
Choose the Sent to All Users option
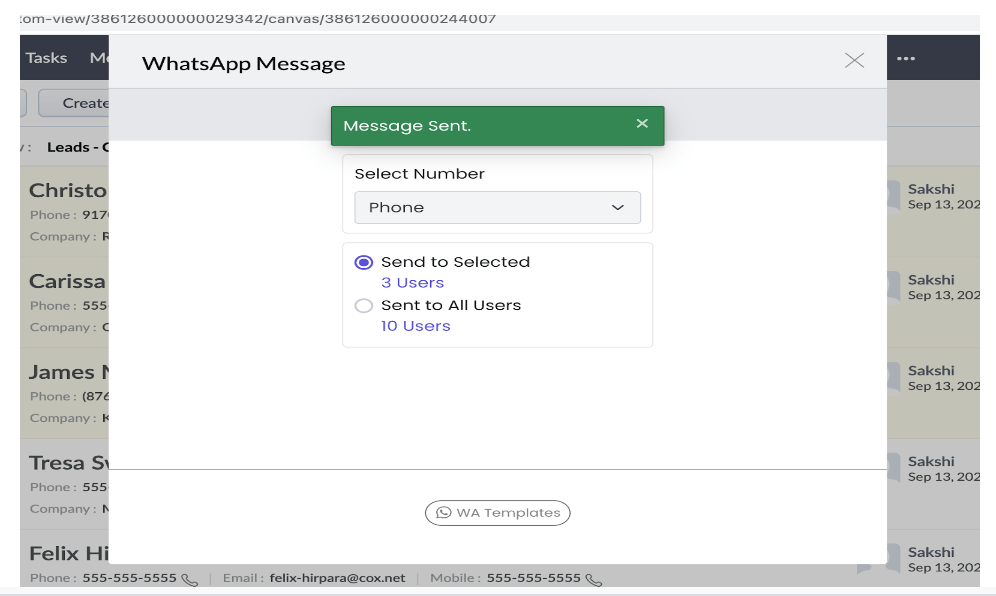click(363, 305)
